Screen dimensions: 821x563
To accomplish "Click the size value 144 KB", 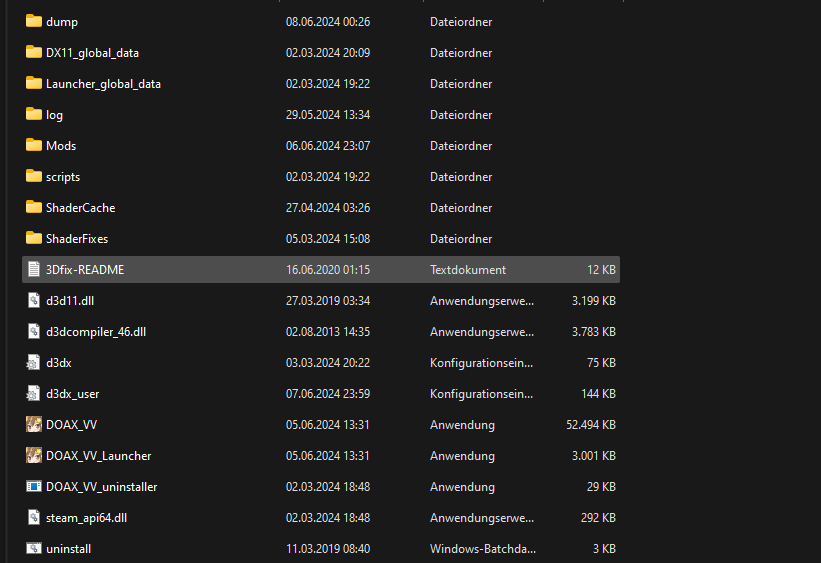I will pos(598,394).
